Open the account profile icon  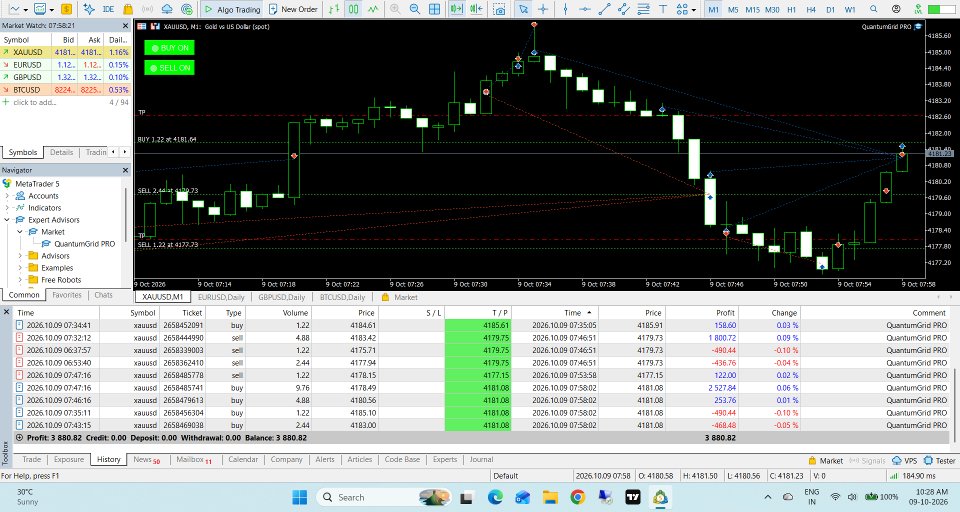tap(896, 9)
